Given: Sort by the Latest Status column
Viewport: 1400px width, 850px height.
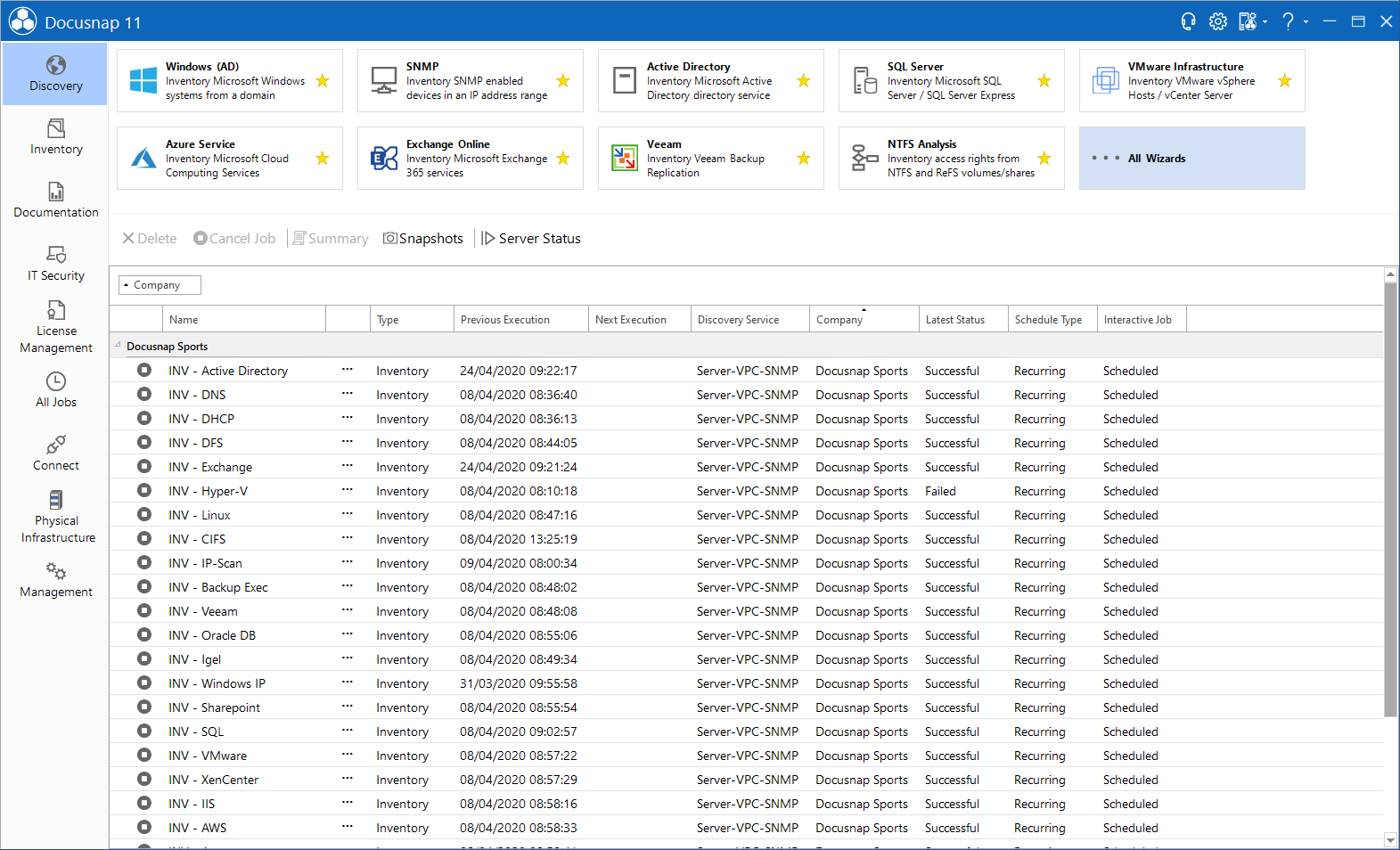Looking at the screenshot, I should [x=962, y=319].
